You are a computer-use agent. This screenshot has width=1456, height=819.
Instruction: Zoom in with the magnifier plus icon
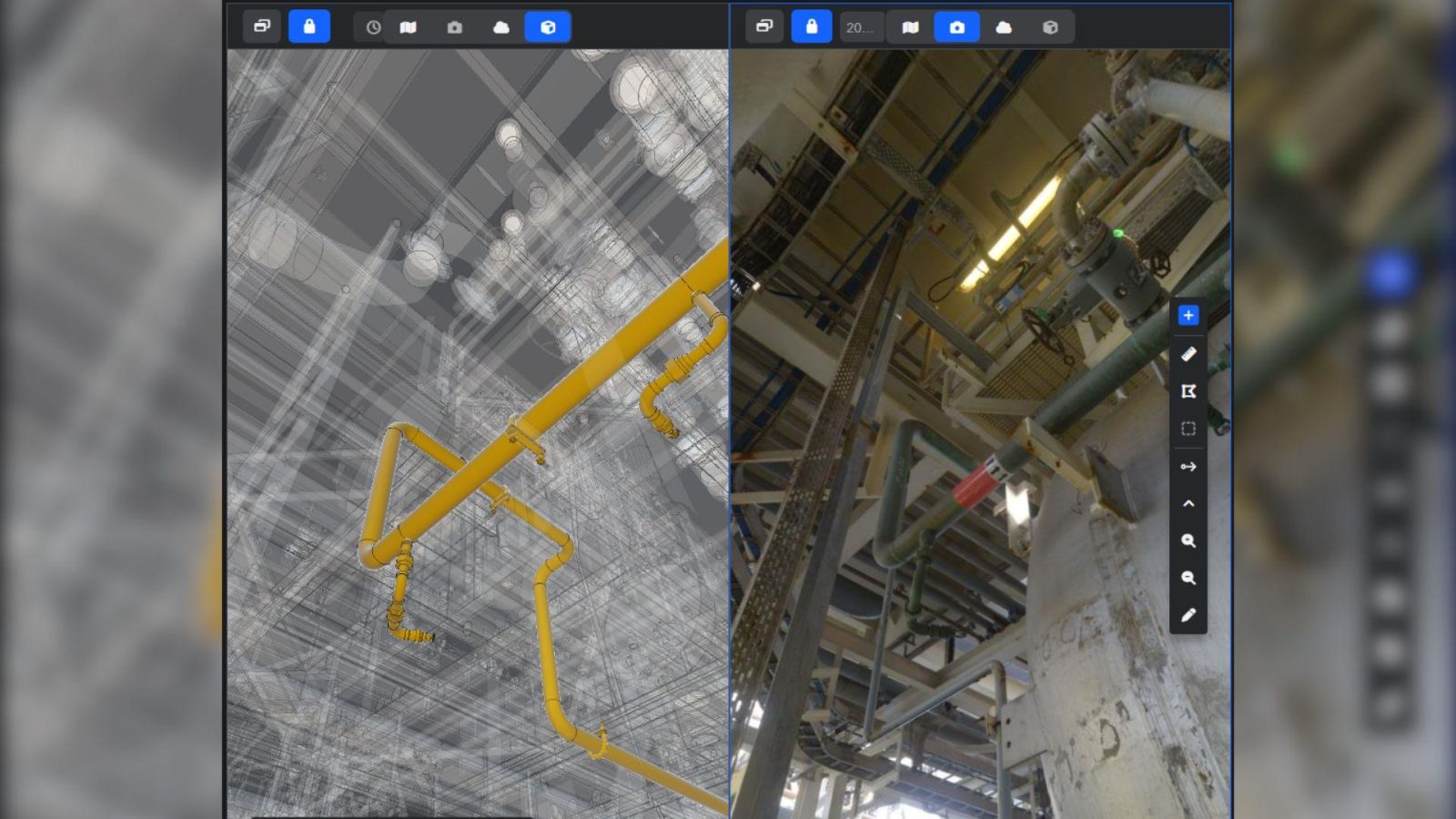pyautogui.click(x=1188, y=541)
